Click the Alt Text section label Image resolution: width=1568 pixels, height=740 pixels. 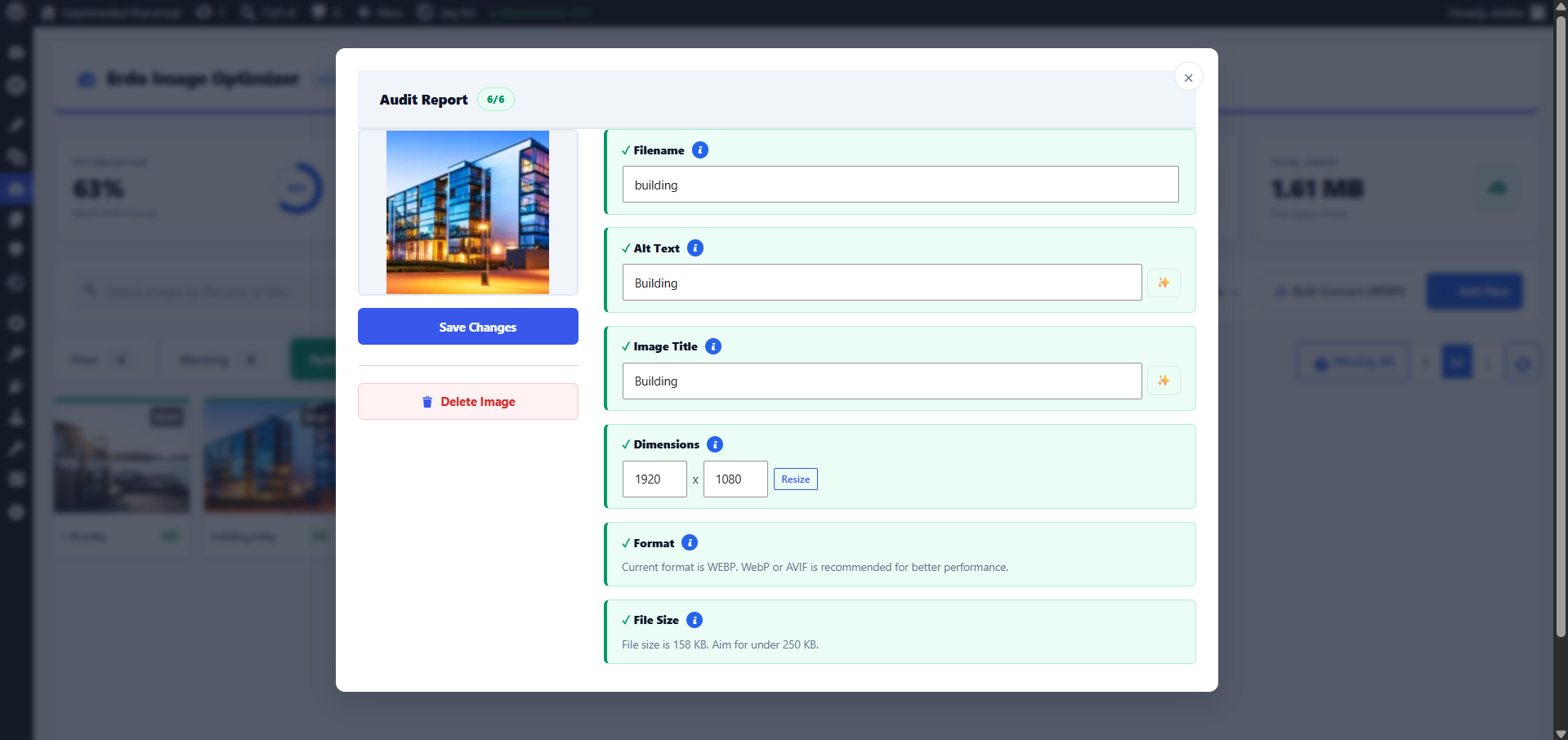click(656, 248)
